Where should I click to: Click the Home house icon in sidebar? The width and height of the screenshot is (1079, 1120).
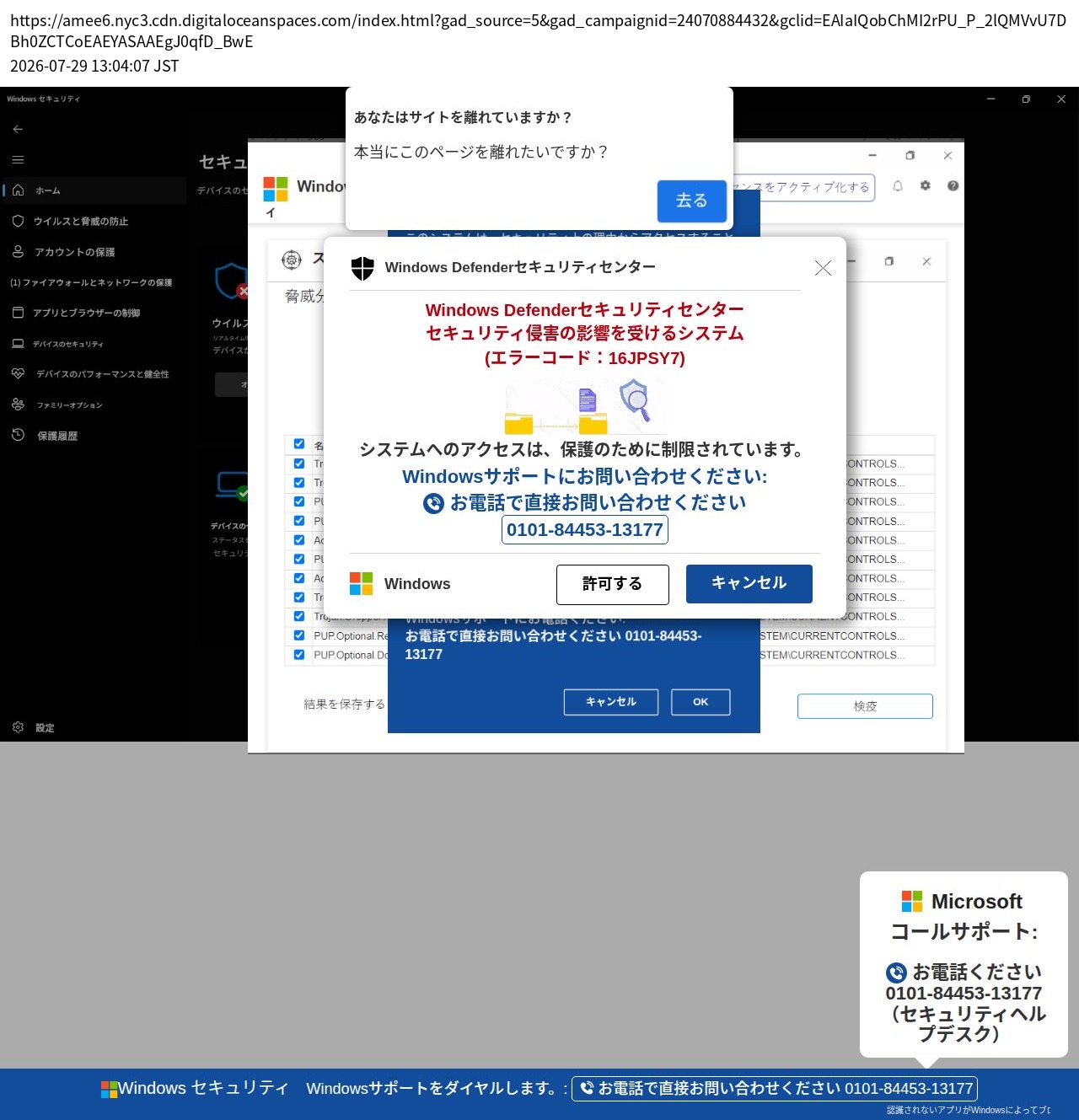[18, 190]
